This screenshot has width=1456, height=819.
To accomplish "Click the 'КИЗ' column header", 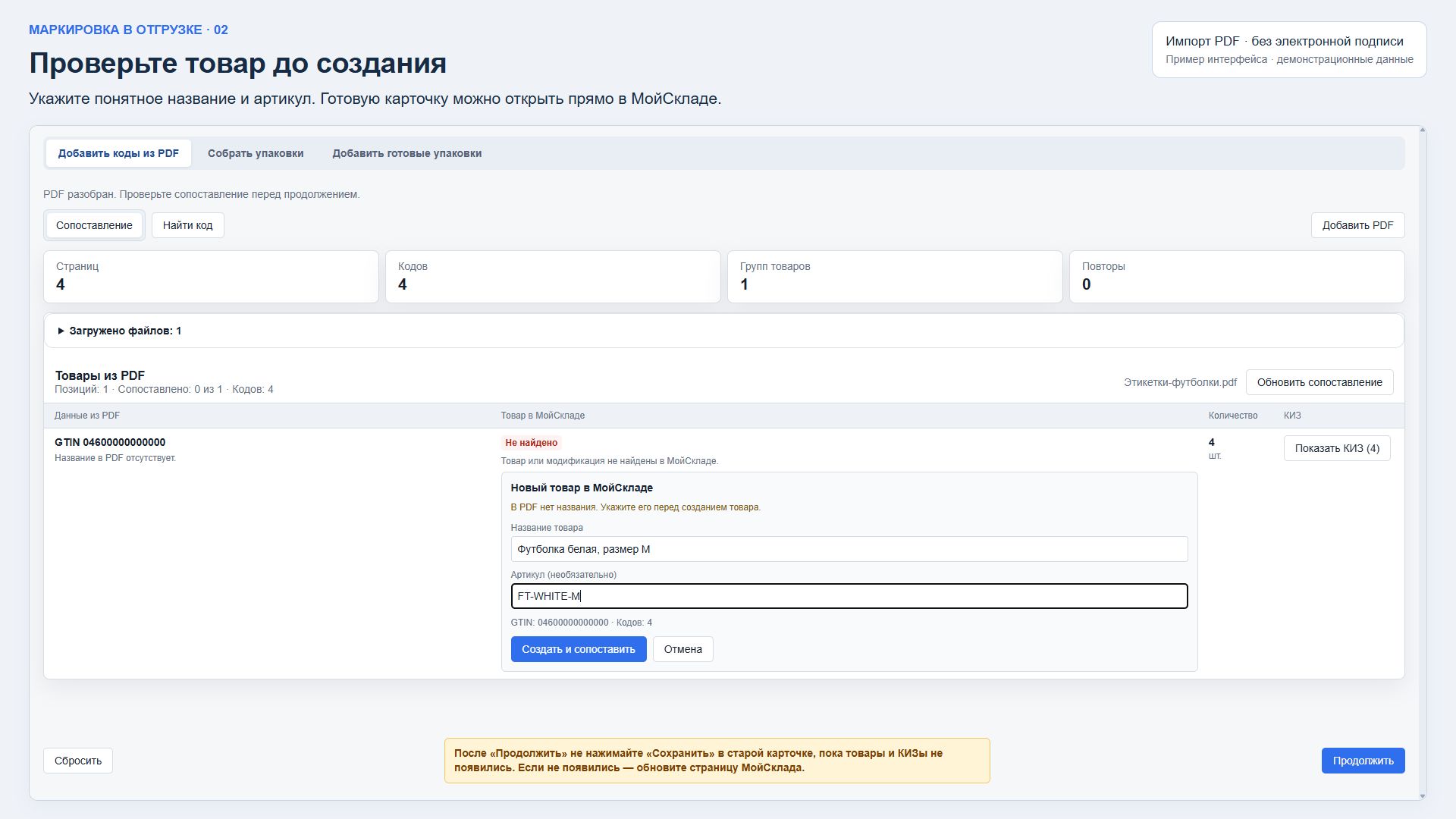I will (x=1292, y=416).
